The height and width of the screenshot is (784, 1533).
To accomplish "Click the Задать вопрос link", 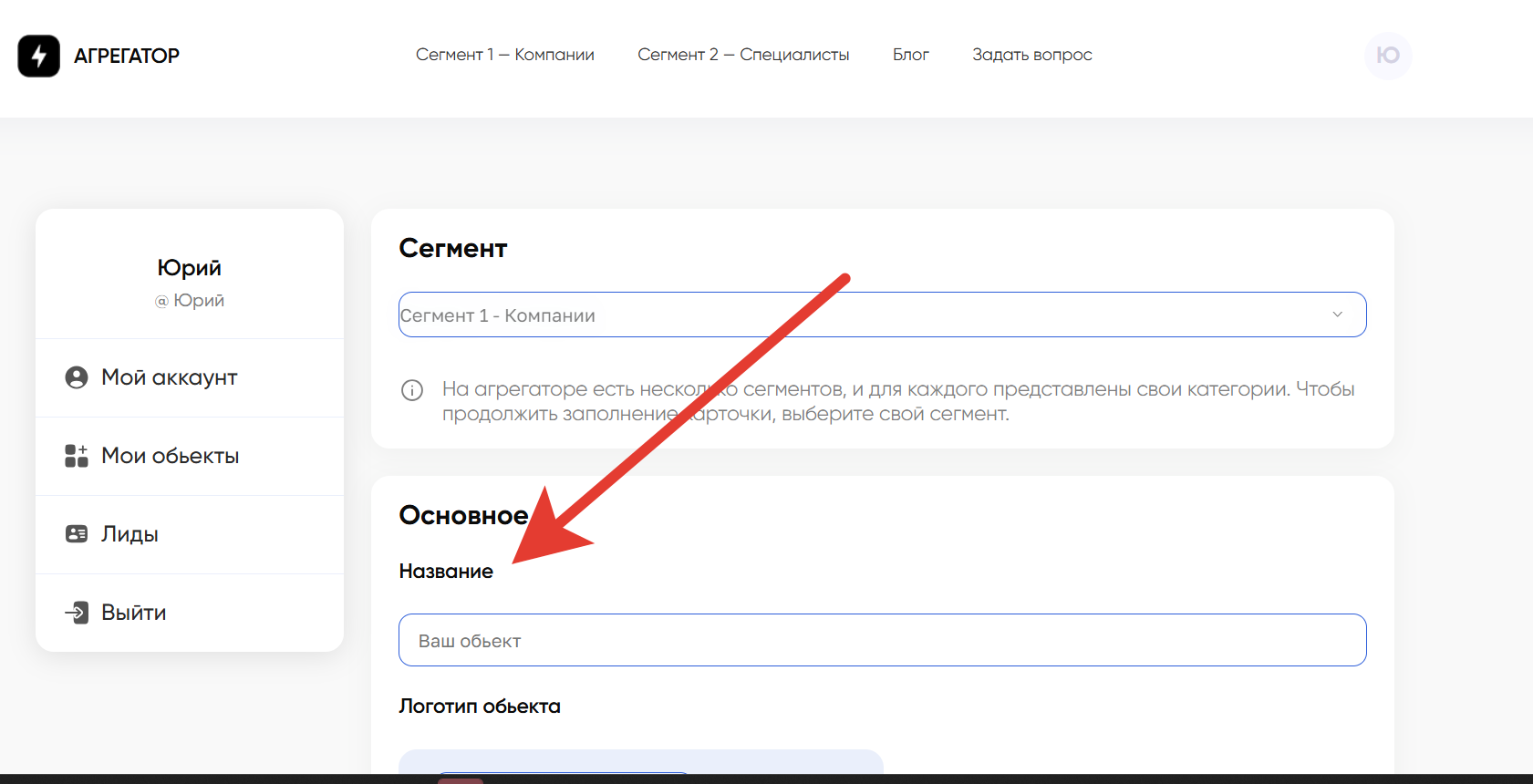I will point(1031,55).
